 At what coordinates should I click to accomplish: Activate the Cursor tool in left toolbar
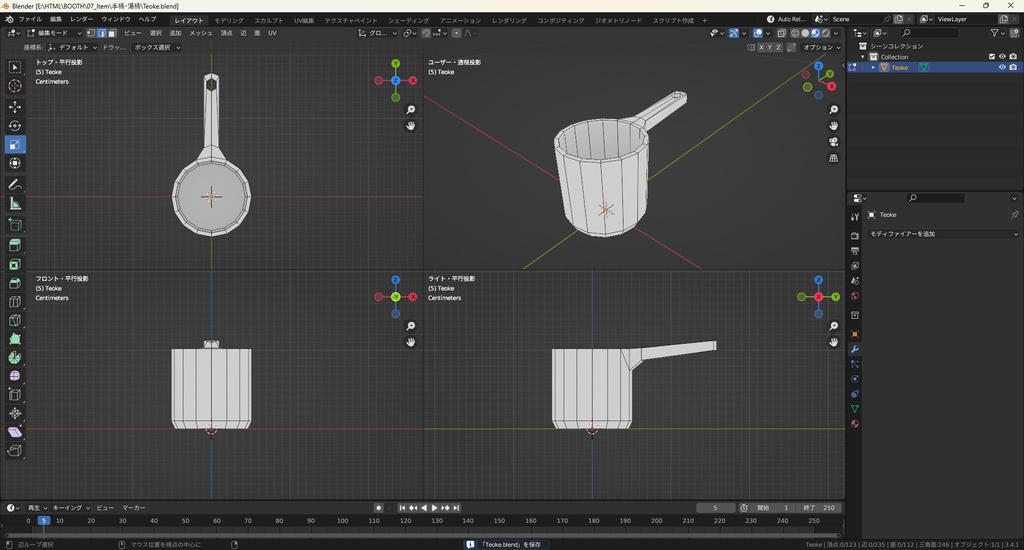tap(15, 86)
